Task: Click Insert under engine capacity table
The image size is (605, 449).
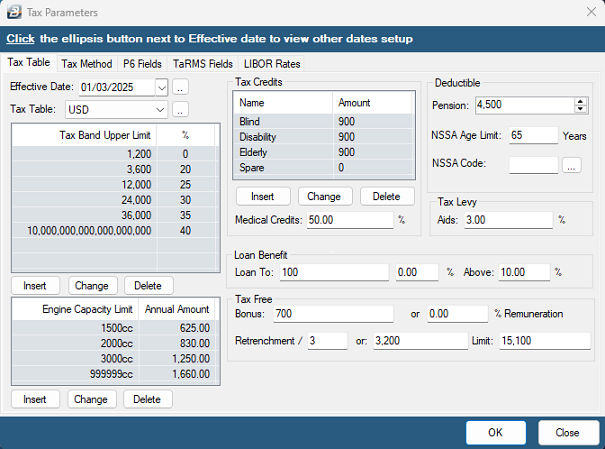Action: click(35, 399)
